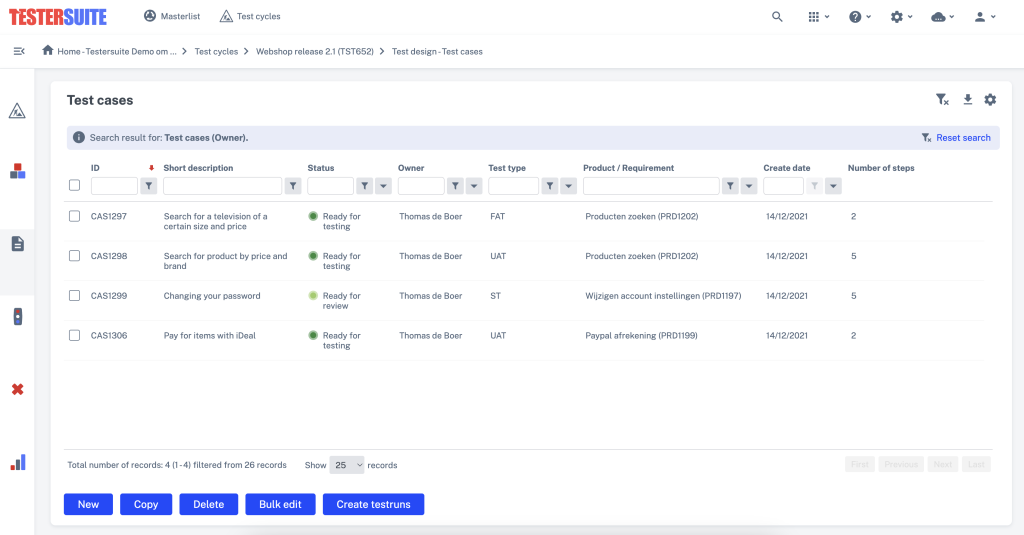This screenshot has height=535, width=1024.
Task: Collapse the sidebar menu icon
Action: coord(19,51)
